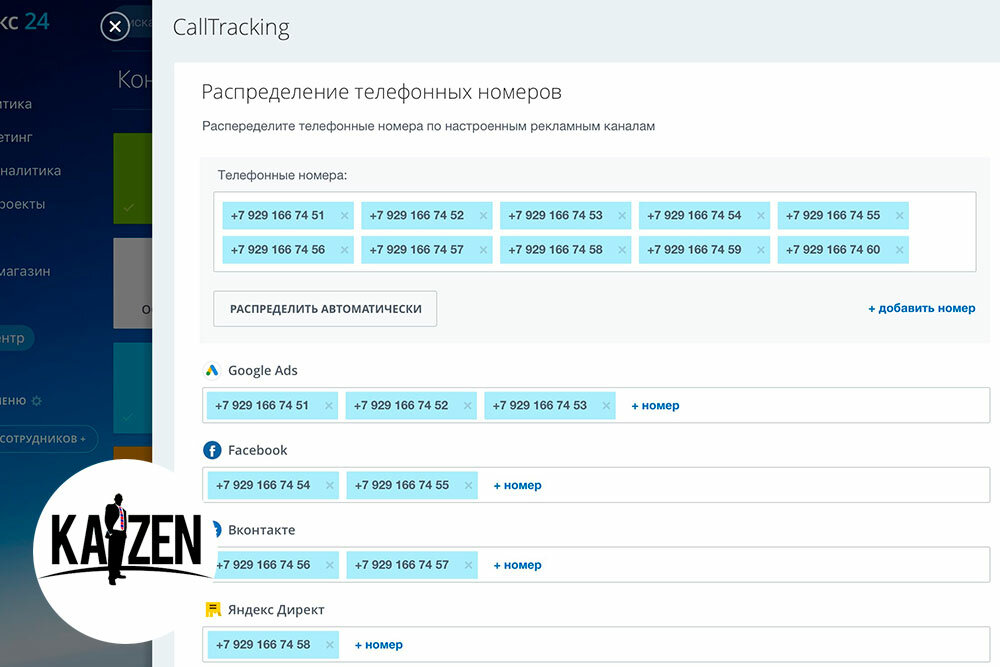
Task: Click the Google Ads channel label
Action: 263,370
